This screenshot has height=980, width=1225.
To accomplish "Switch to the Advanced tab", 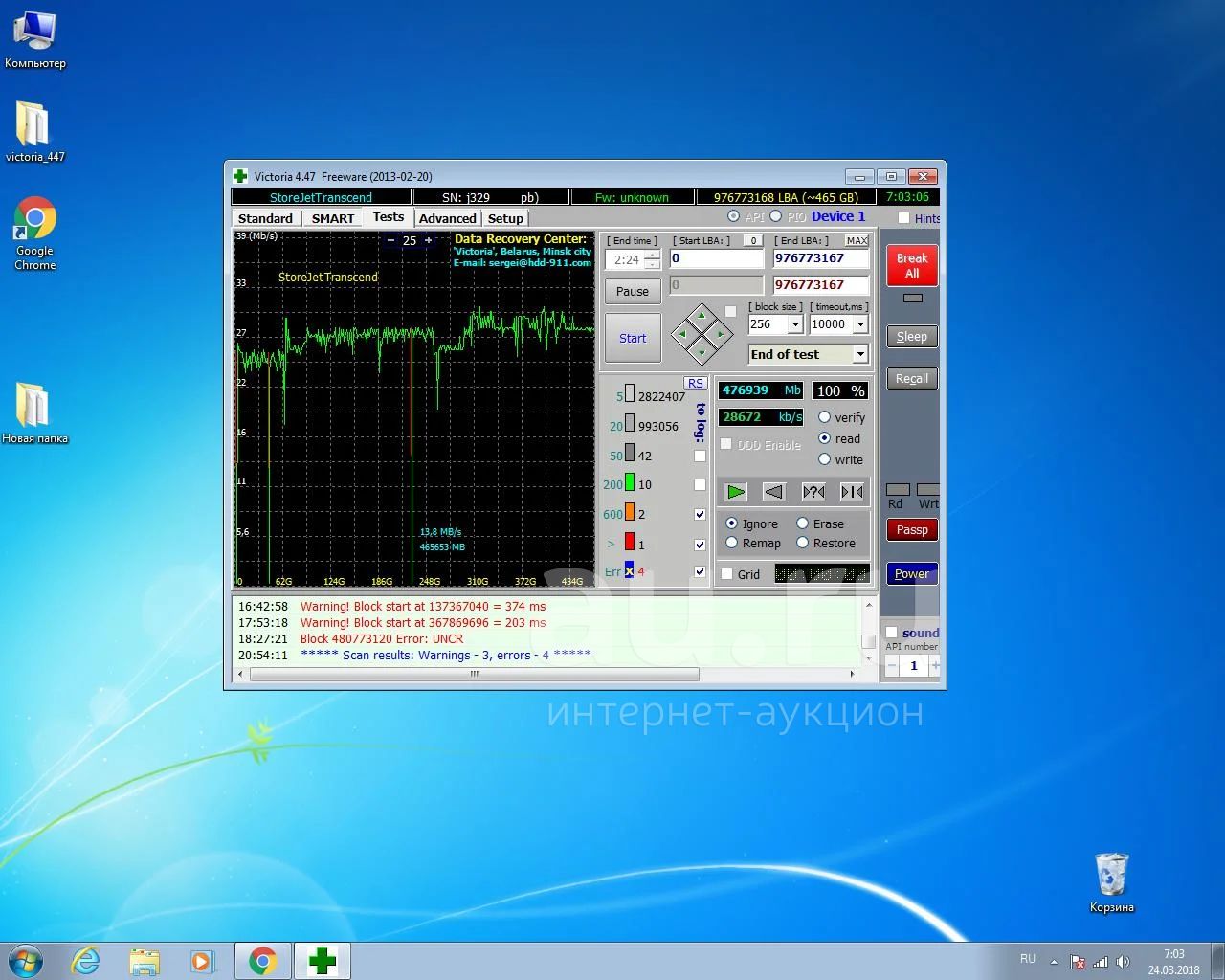I will 448,218.
